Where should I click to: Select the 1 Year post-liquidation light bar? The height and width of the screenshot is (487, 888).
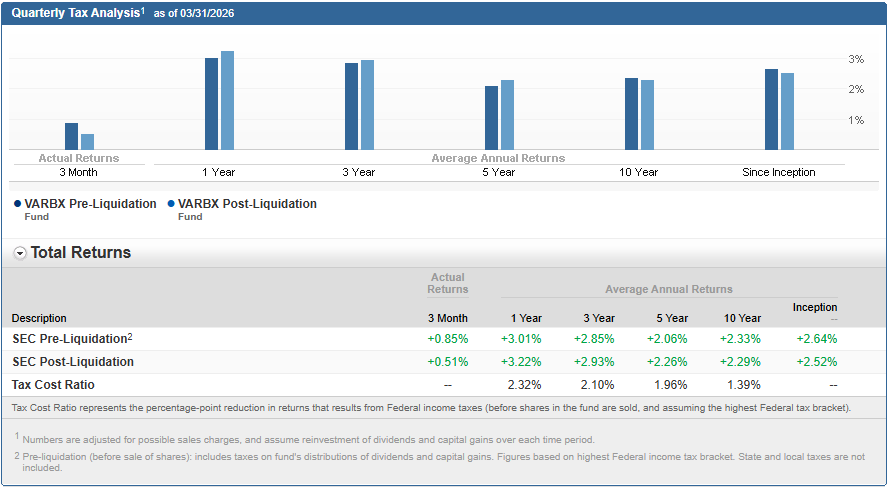pyautogui.click(x=227, y=100)
